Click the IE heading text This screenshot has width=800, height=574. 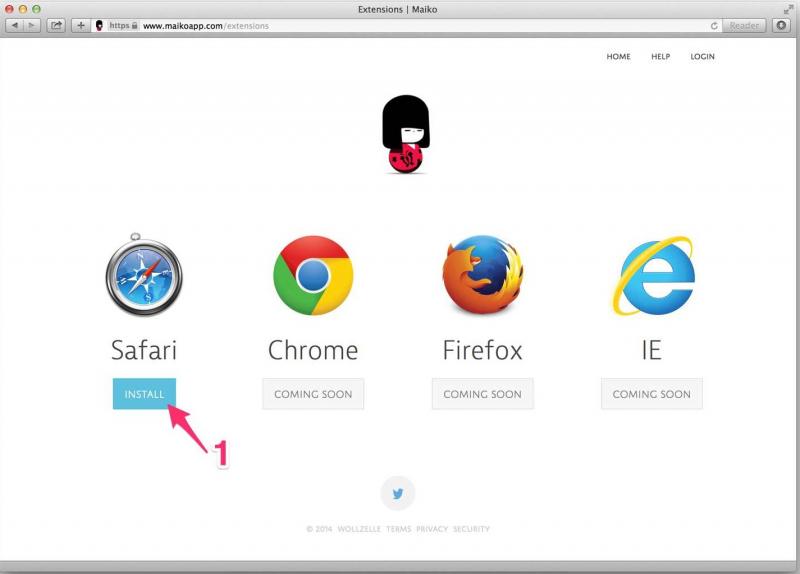652,351
